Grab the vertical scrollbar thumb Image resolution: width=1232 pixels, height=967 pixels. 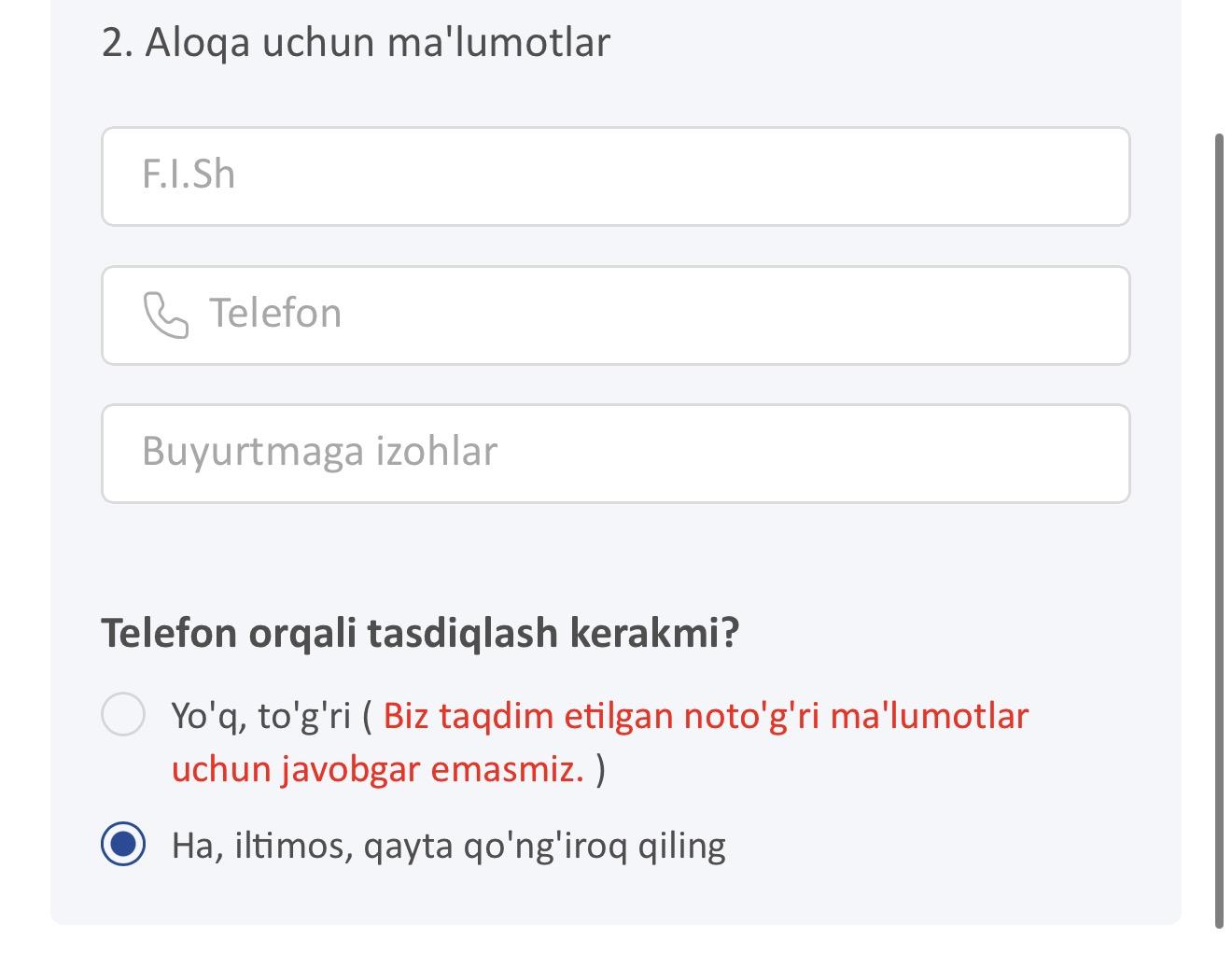click(1219, 532)
